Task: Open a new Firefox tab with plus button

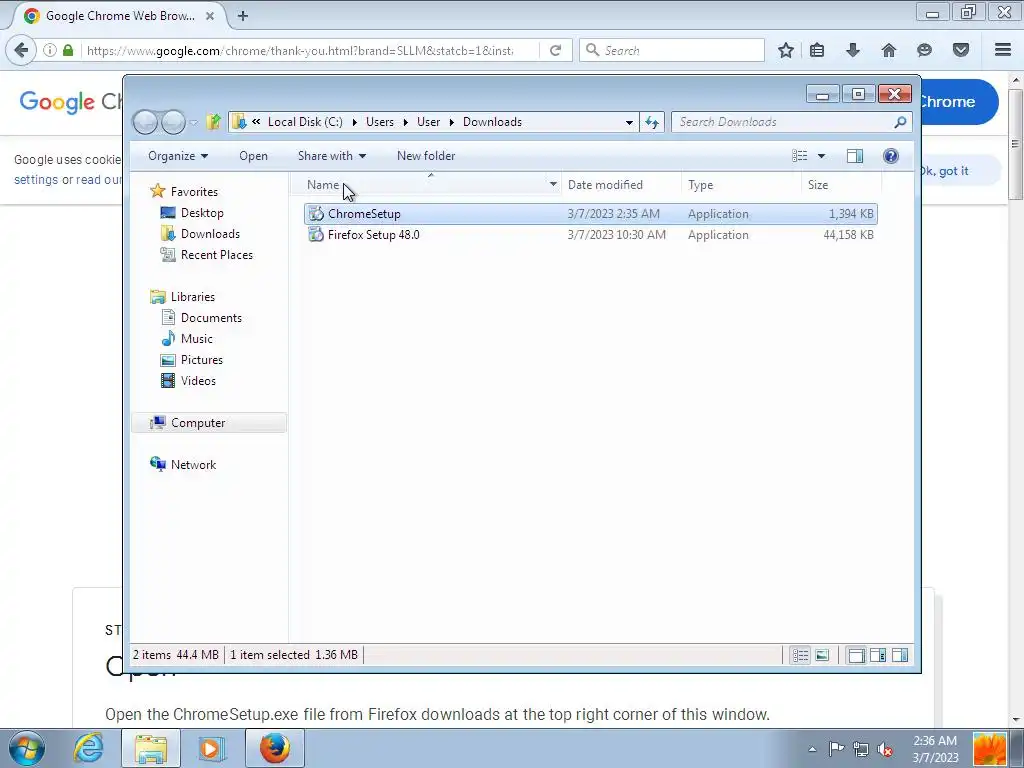Action: click(x=243, y=16)
